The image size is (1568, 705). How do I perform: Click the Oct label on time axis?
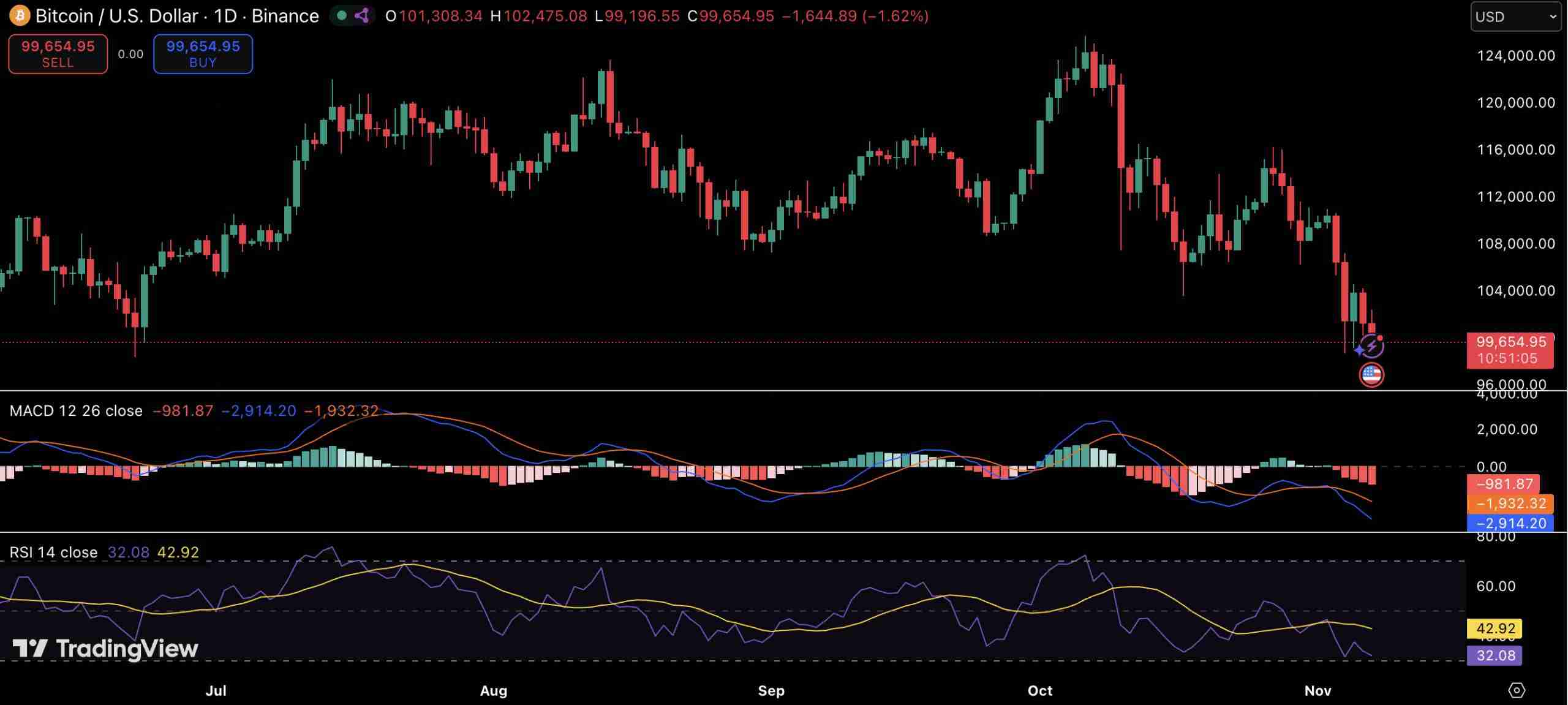point(1039,691)
